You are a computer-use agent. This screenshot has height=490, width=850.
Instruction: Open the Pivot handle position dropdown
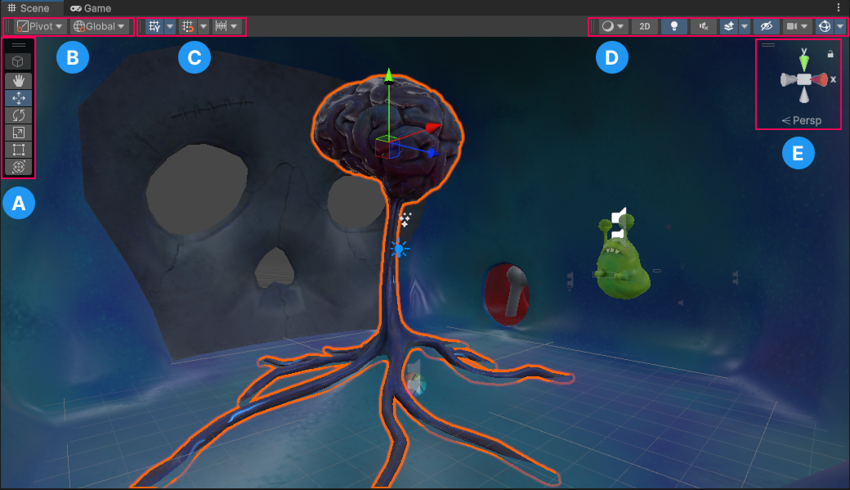[40, 27]
